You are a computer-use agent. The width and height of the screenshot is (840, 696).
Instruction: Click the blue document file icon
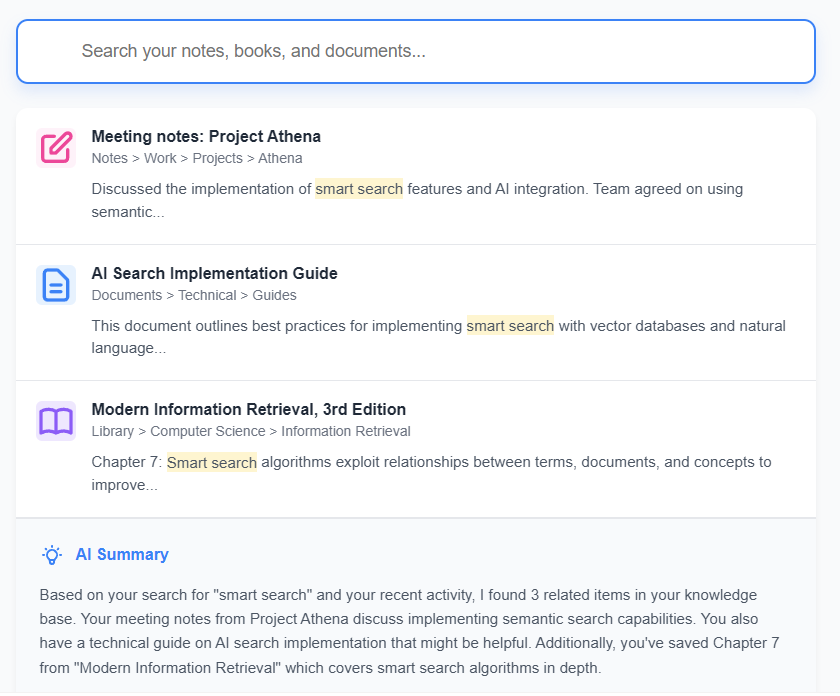pyautogui.click(x=56, y=285)
